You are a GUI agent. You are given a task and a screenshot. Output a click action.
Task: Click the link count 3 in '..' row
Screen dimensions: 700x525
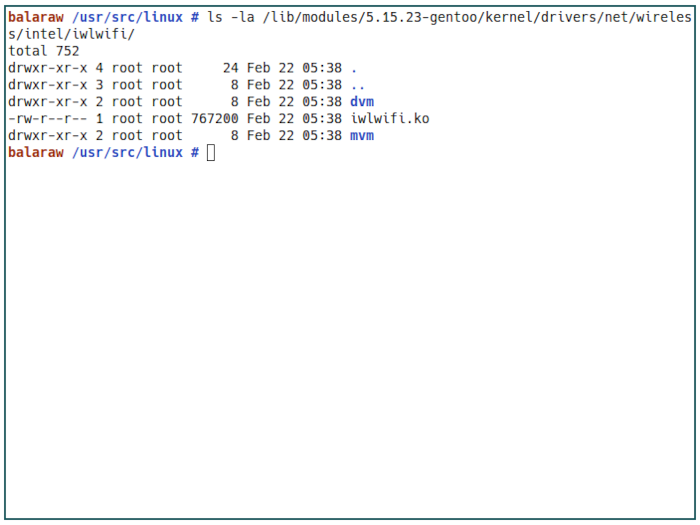pos(100,85)
